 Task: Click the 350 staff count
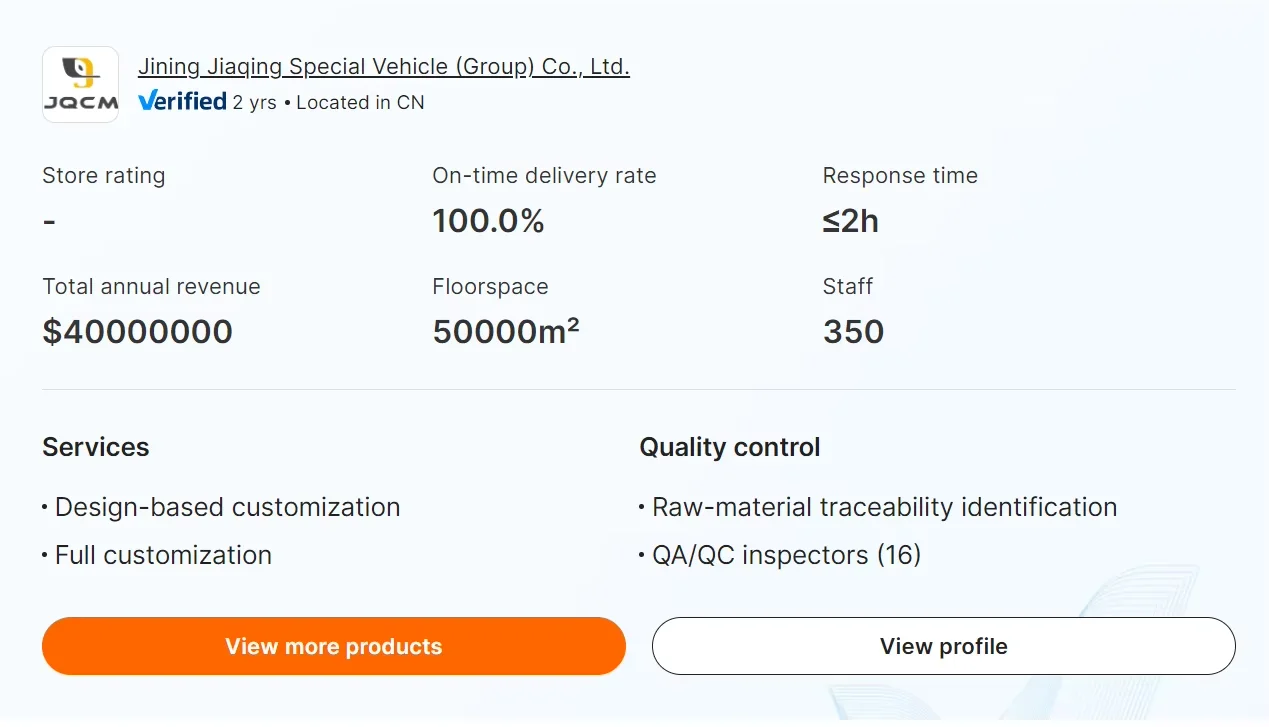pyautogui.click(x=853, y=332)
